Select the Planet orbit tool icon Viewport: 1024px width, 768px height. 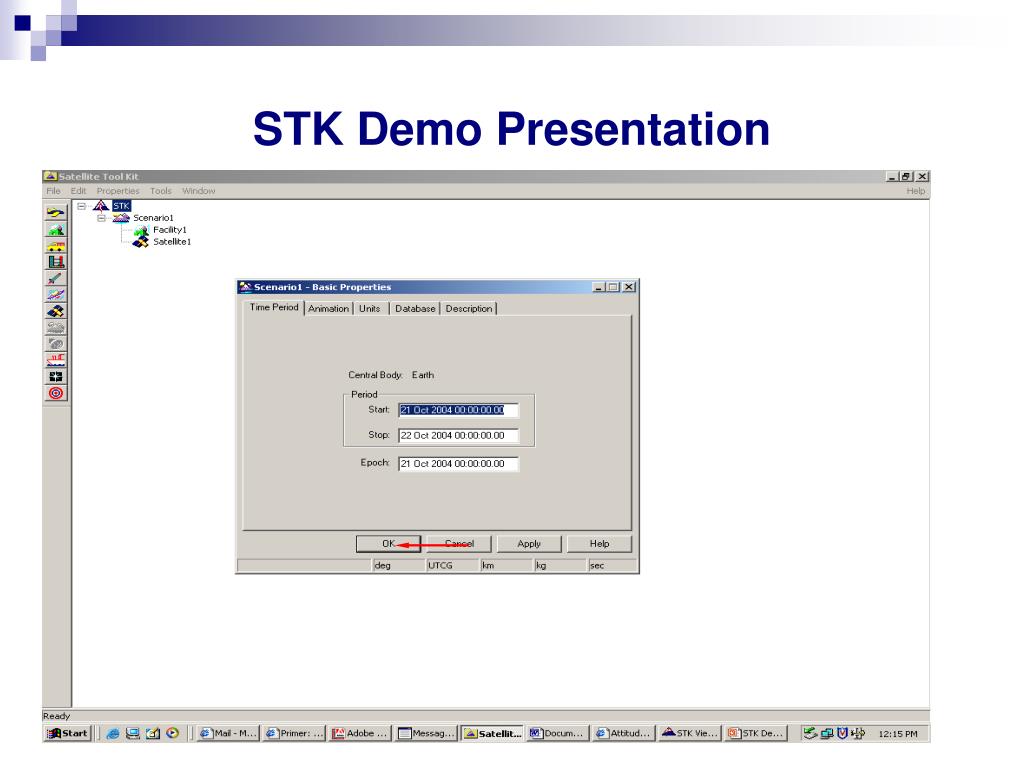tap(56, 295)
